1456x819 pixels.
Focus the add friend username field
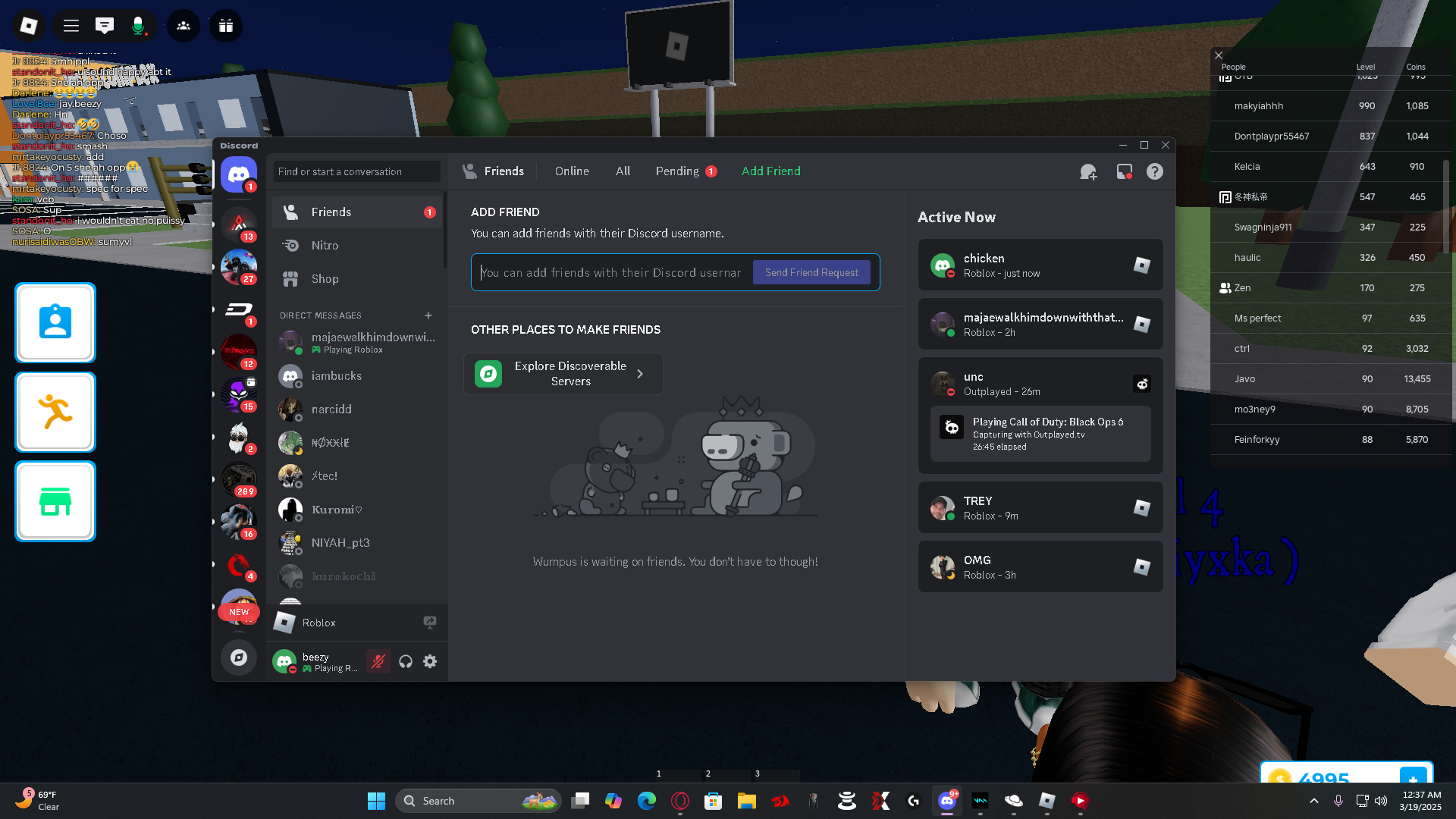click(x=612, y=272)
